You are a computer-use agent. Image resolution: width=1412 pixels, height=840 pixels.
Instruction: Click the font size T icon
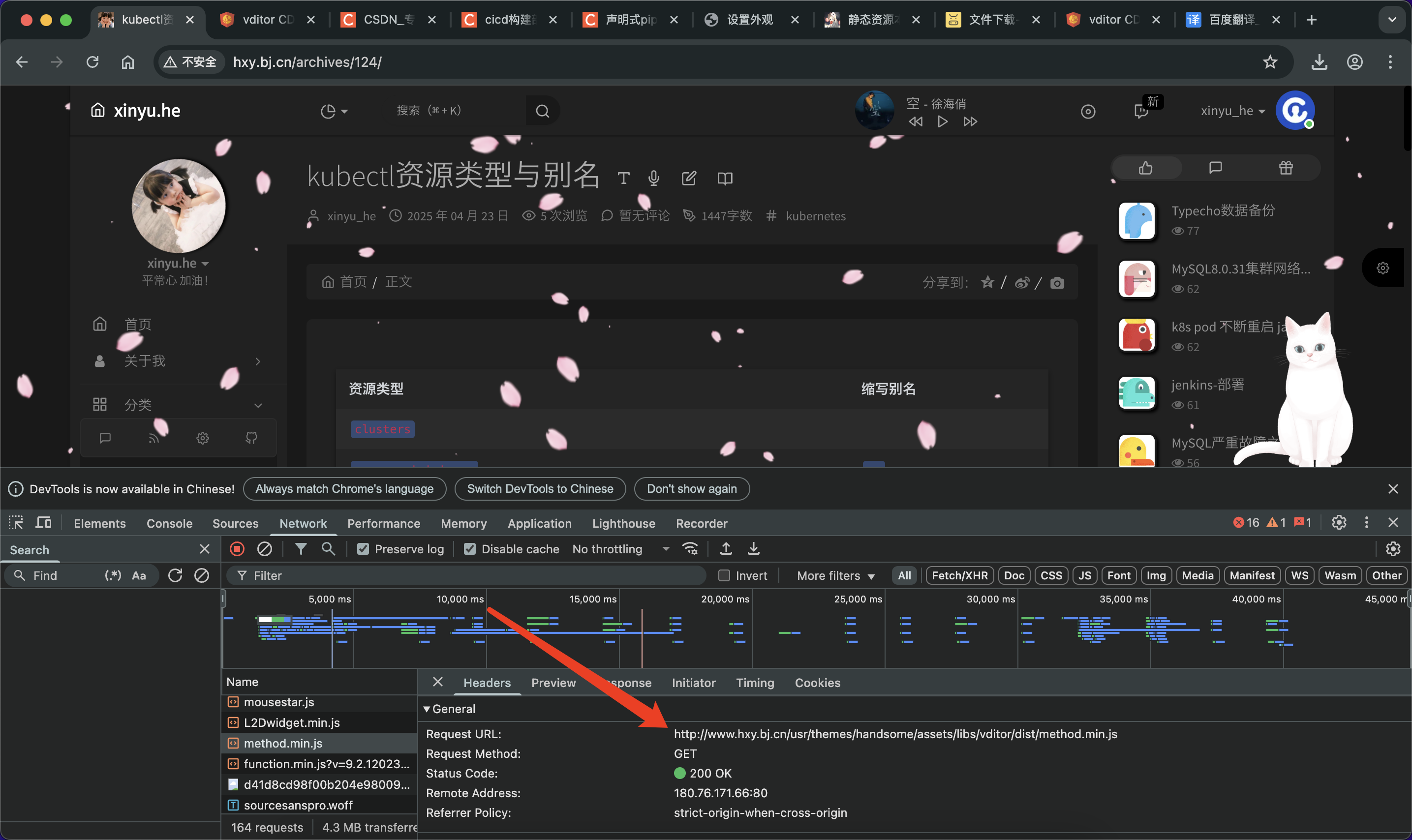click(x=623, y=179)
